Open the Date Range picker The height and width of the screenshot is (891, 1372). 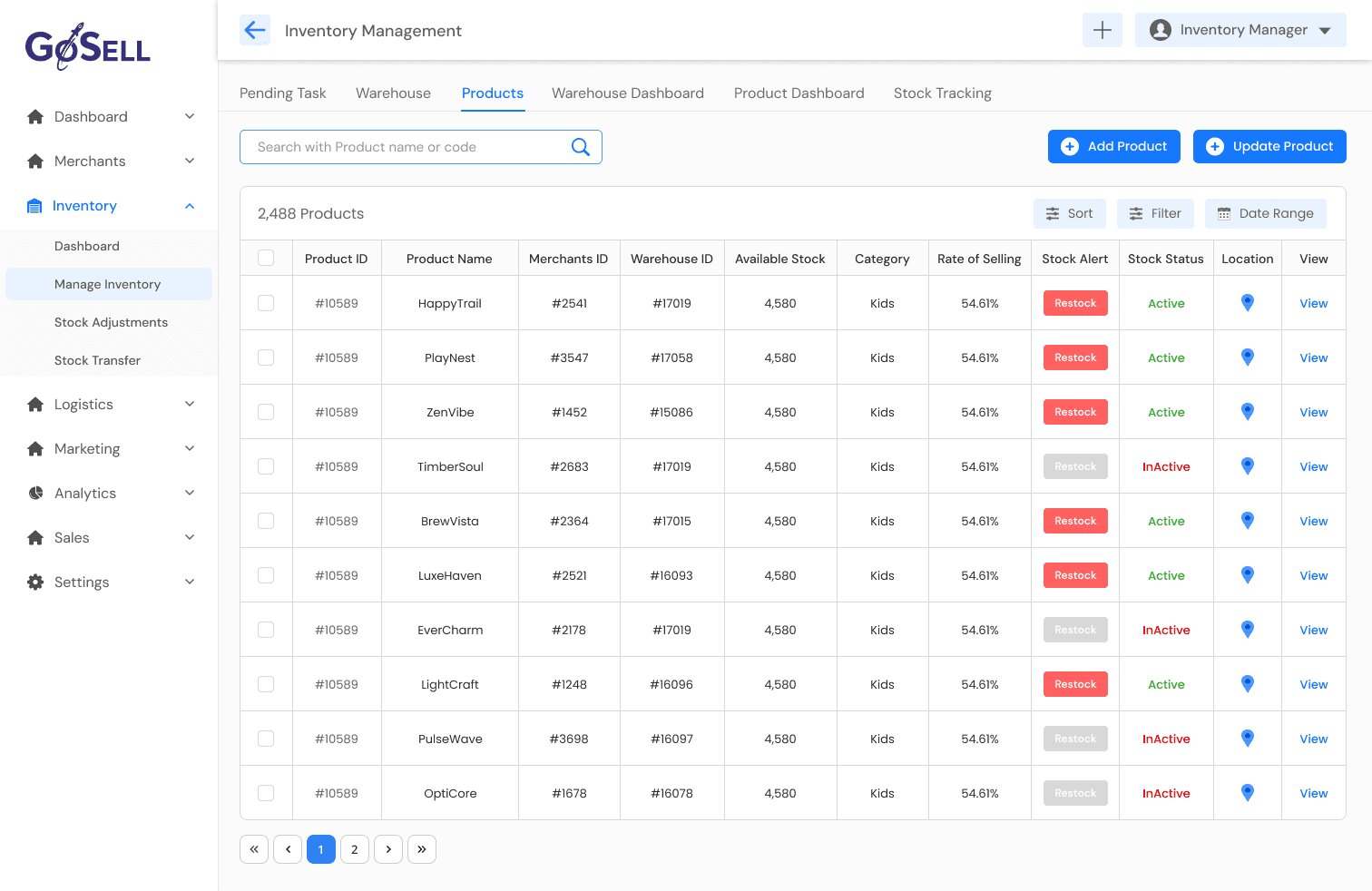coord(1266,213)
